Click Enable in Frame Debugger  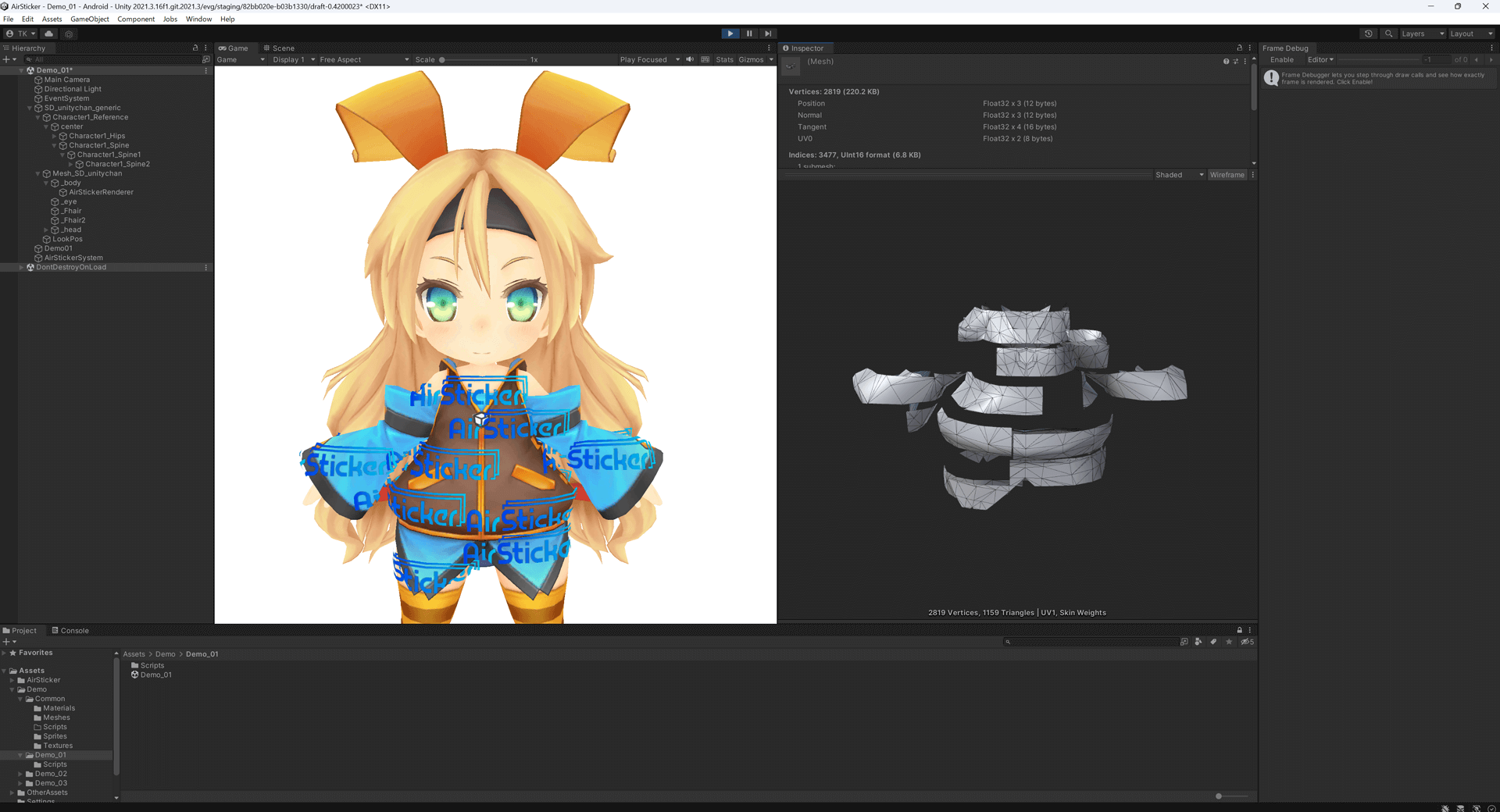click(x=1281, y=59)
